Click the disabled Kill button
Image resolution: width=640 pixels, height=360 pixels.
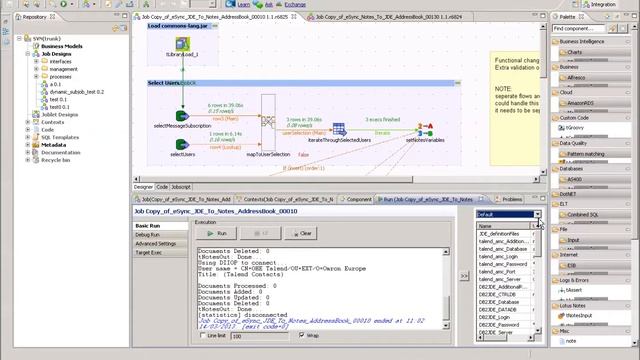tap(260, 233)
